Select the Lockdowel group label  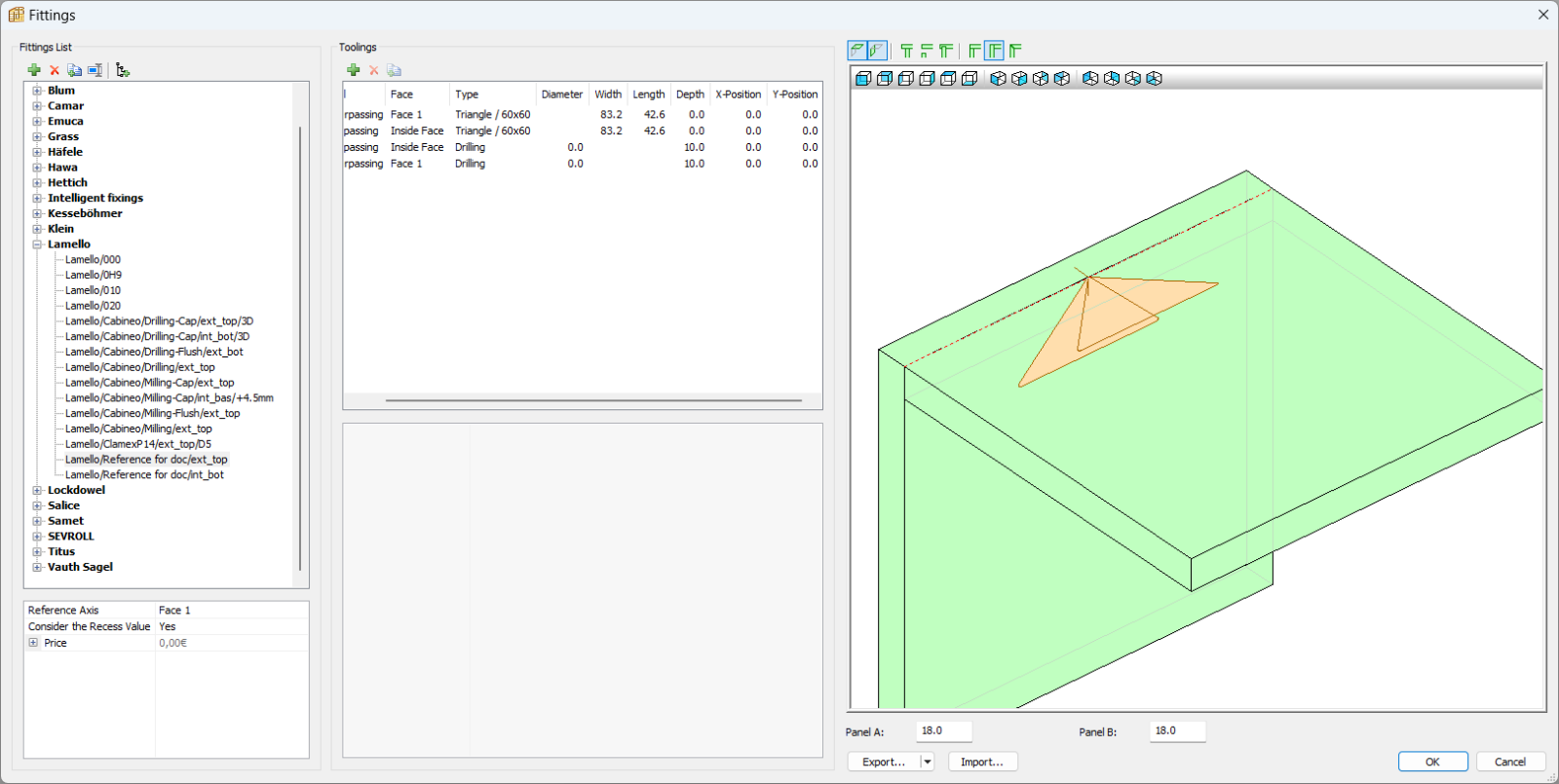(76, 490)
